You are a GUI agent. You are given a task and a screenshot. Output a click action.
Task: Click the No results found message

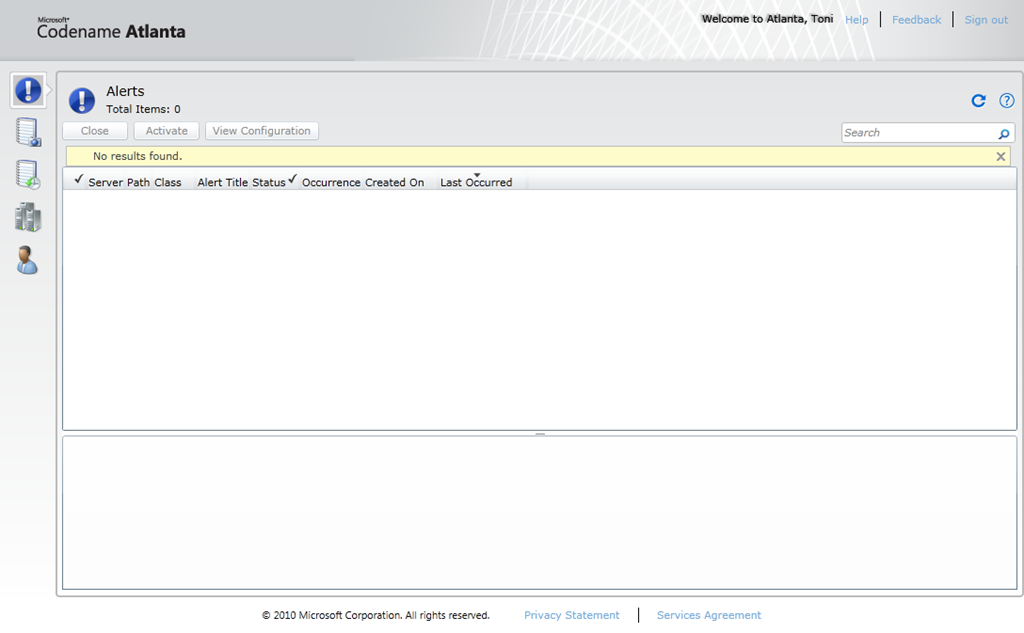pos(137,156)
